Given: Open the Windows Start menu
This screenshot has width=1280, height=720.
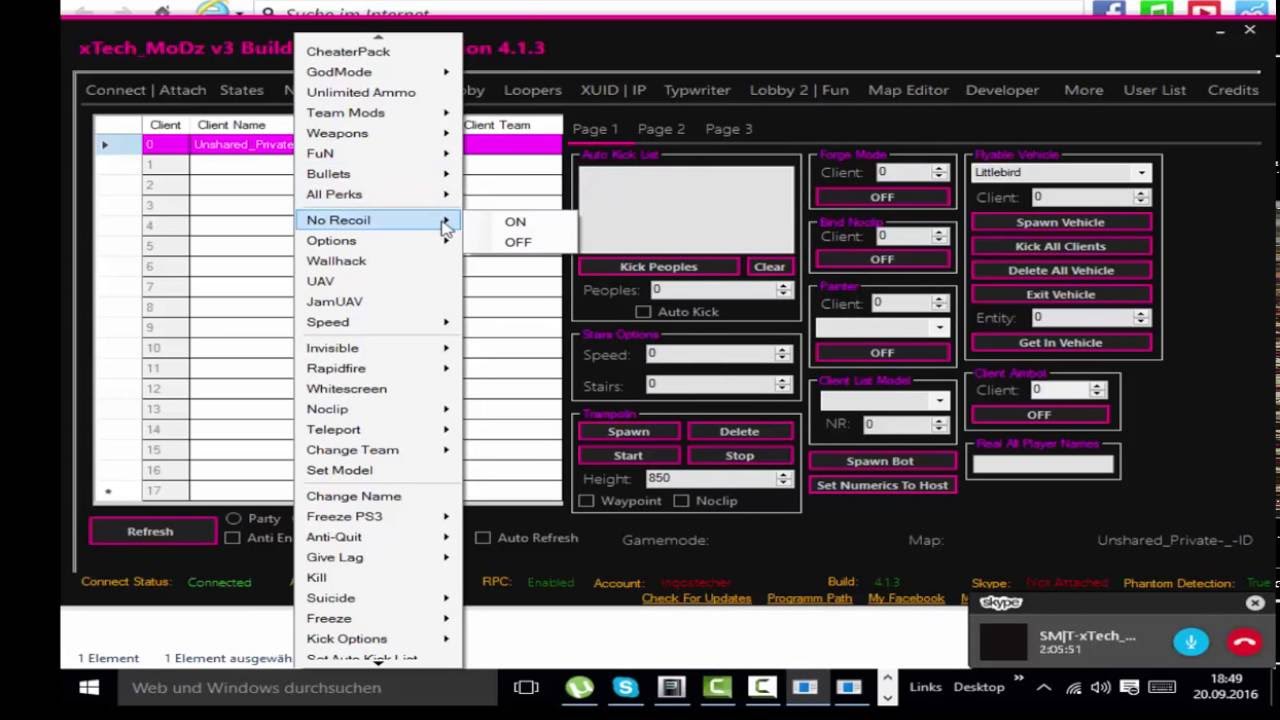Looking at the screenshot, I should 88,687.
